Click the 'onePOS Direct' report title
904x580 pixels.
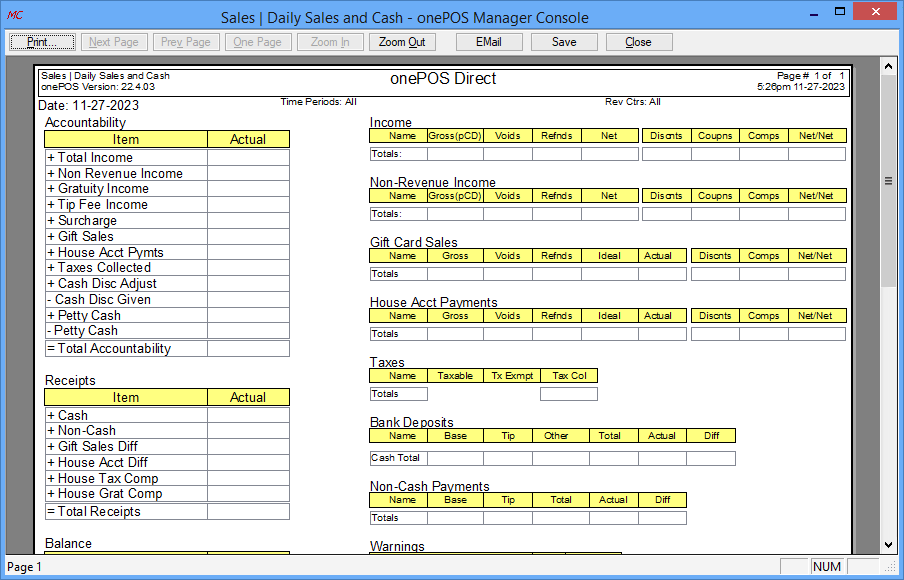(443, 78)
